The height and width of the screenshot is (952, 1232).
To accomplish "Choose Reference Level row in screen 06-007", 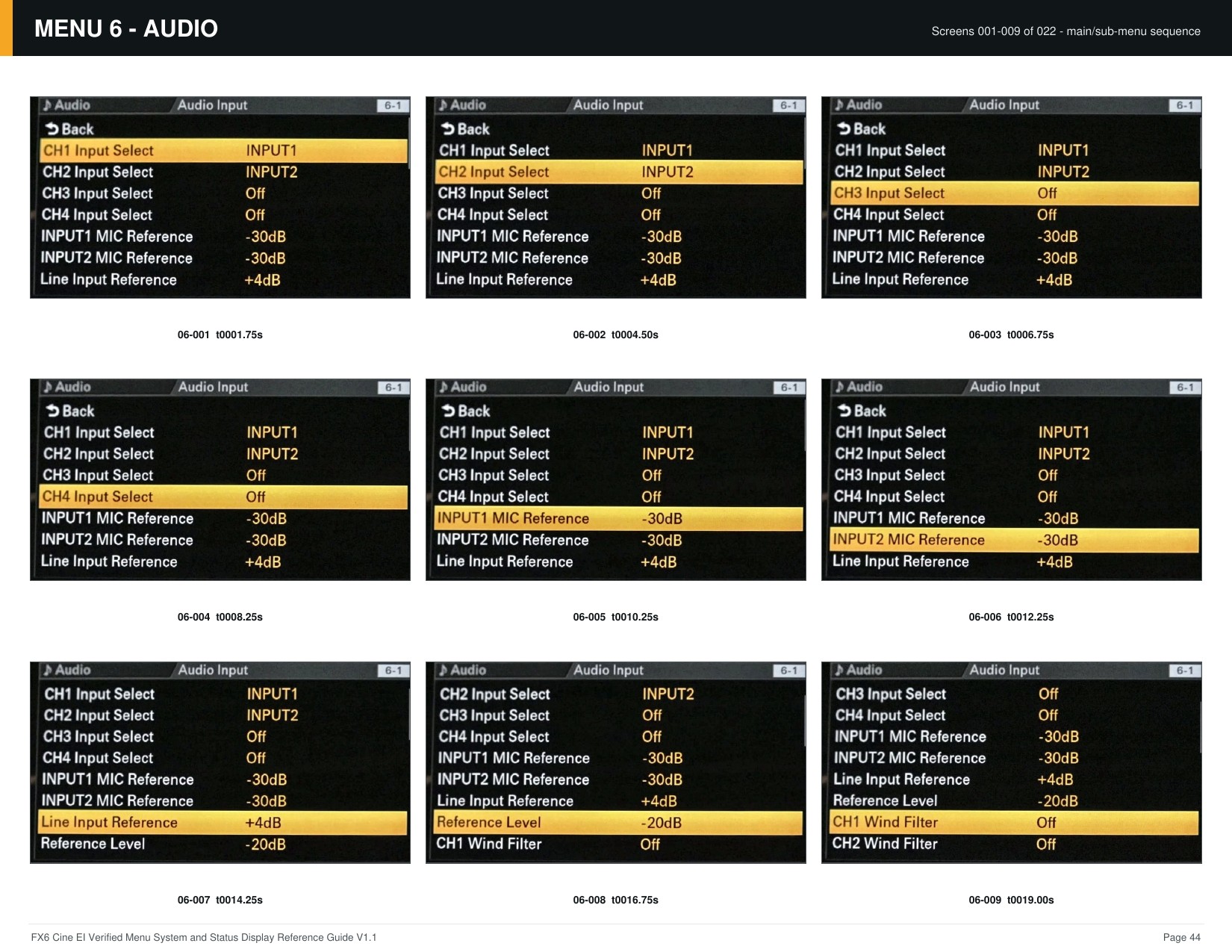I will coord(223,844).
